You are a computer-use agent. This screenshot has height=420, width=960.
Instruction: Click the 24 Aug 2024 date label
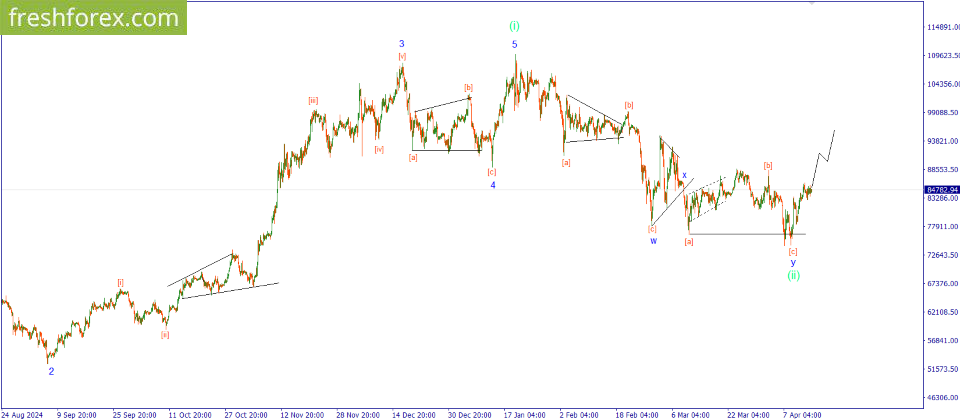[x=22, y=413]
